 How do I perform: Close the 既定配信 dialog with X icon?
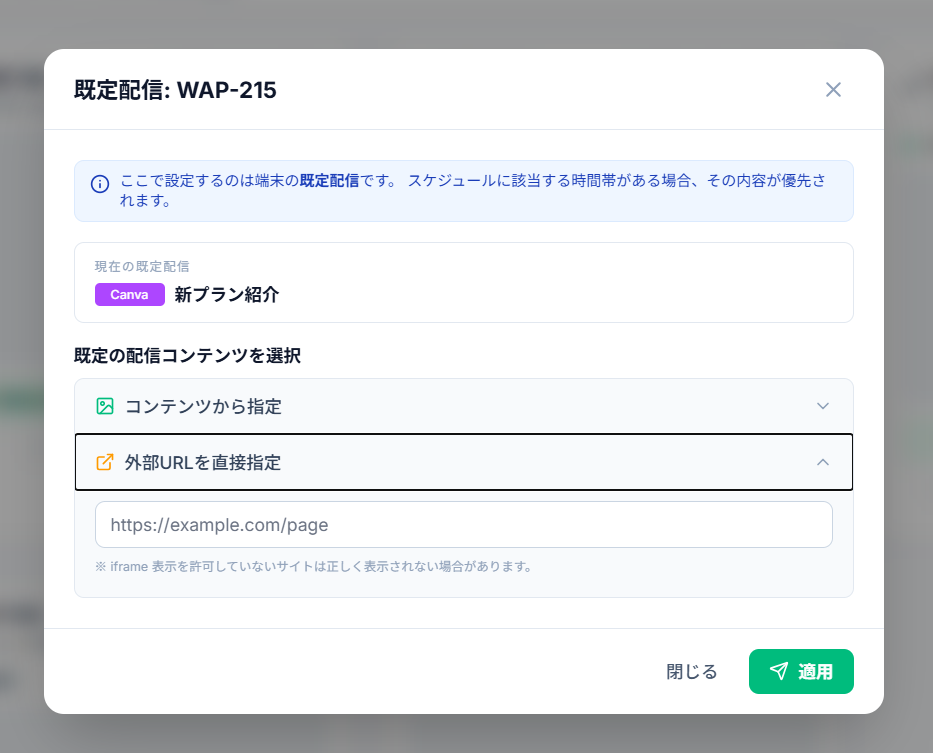(x=833, y=89)
